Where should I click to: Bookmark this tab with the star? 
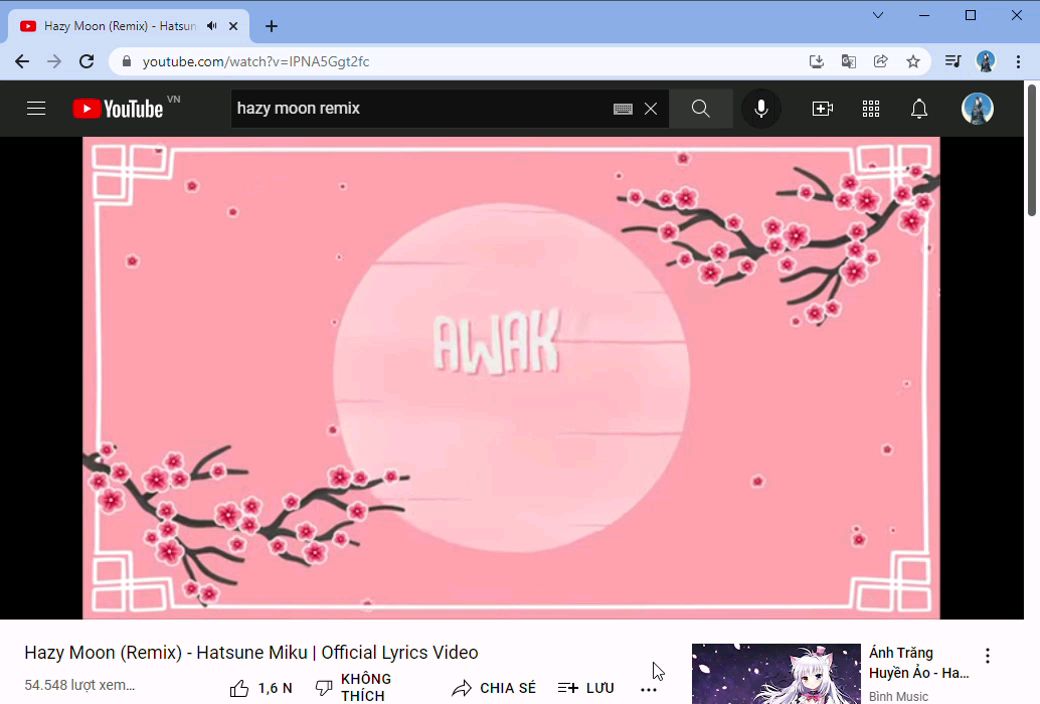pos(913,62)
